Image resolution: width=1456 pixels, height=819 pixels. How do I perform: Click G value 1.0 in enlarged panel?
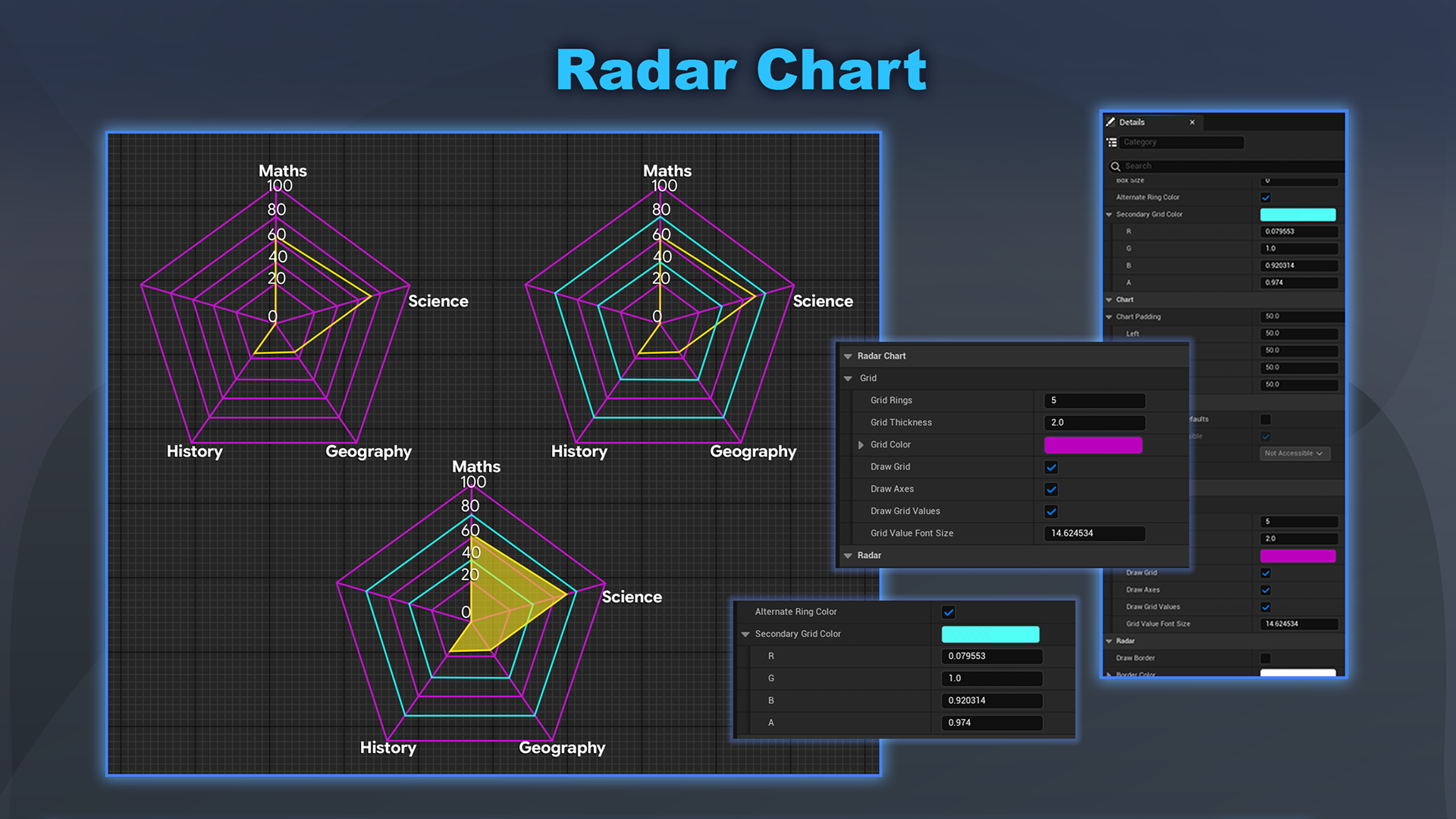pos(992,678)
